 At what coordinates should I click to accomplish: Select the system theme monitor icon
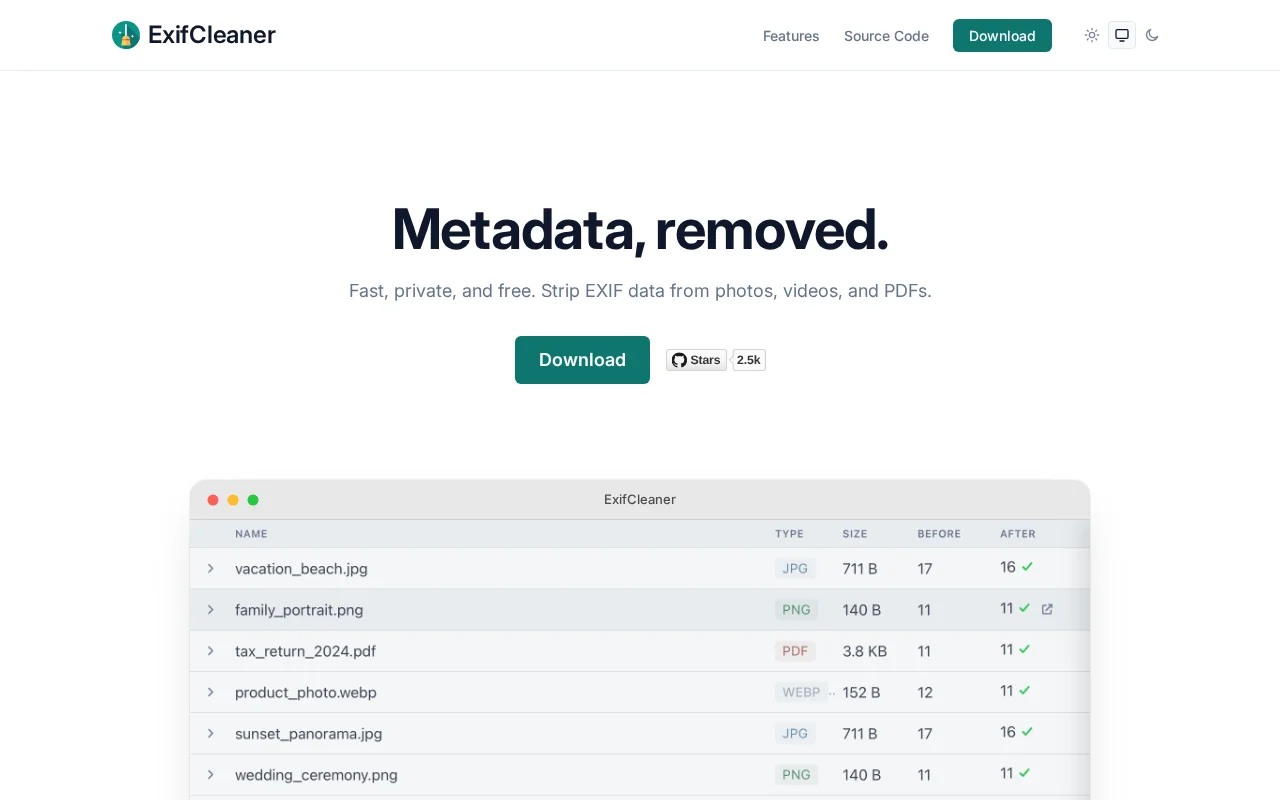1122,35
